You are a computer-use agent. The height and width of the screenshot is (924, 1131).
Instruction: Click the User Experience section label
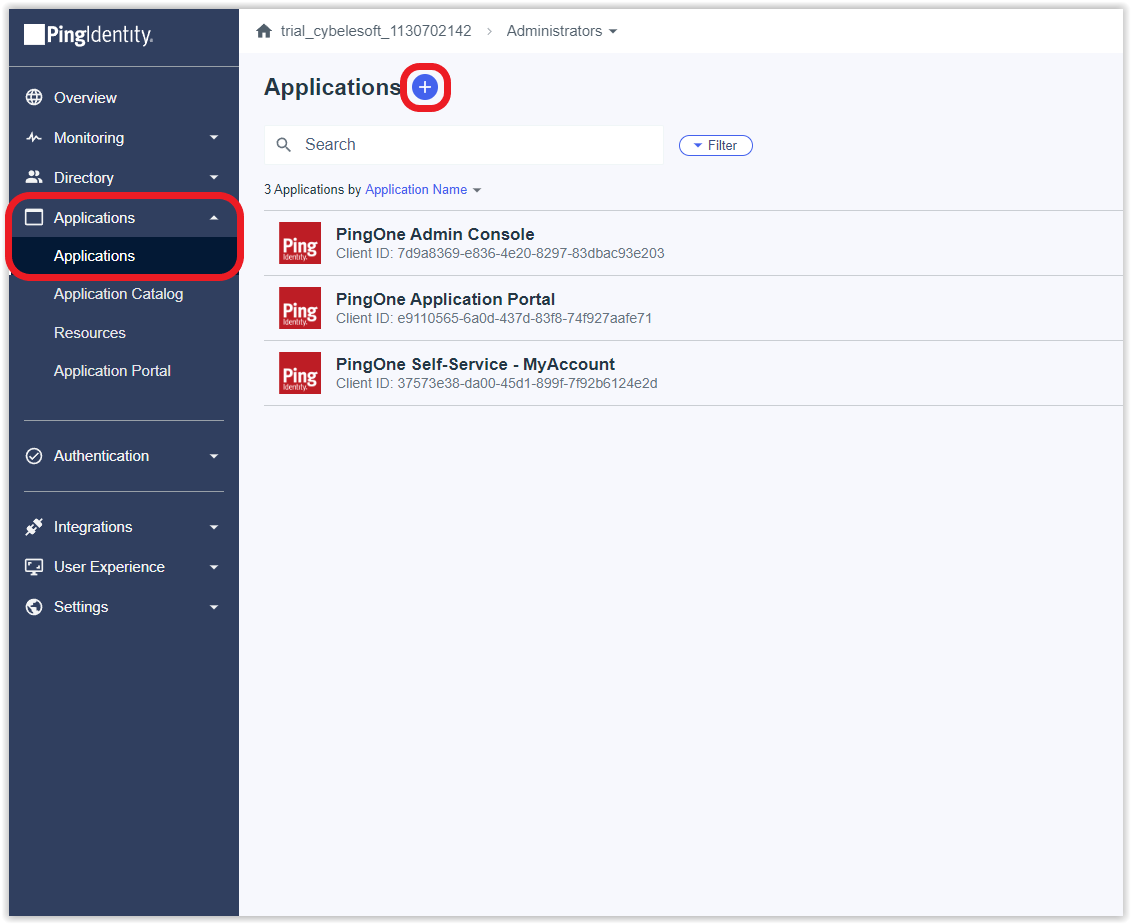[x=110, y=567]
